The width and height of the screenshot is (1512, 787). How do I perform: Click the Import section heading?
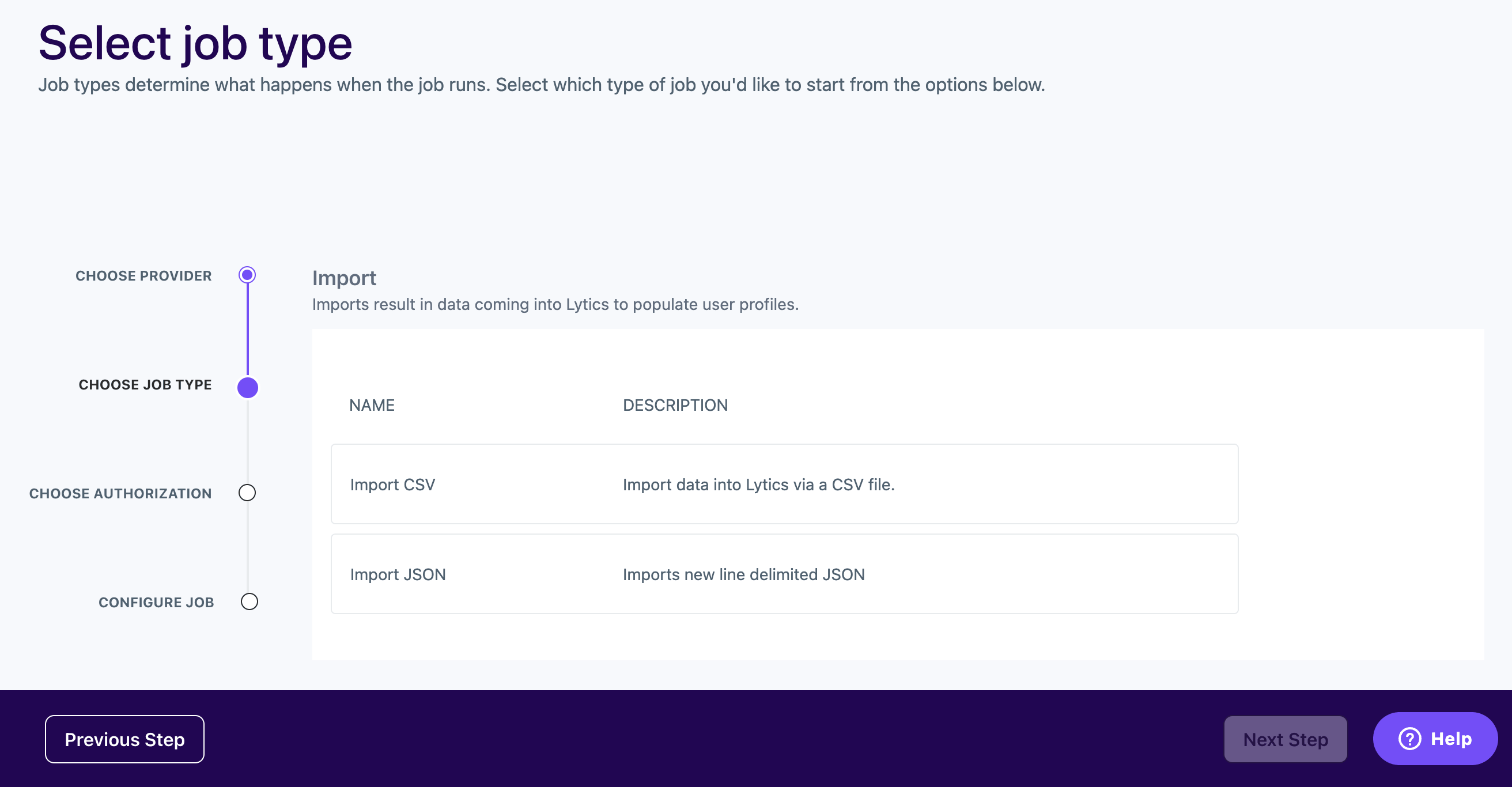pyautogui.click(x=344, y=278)
